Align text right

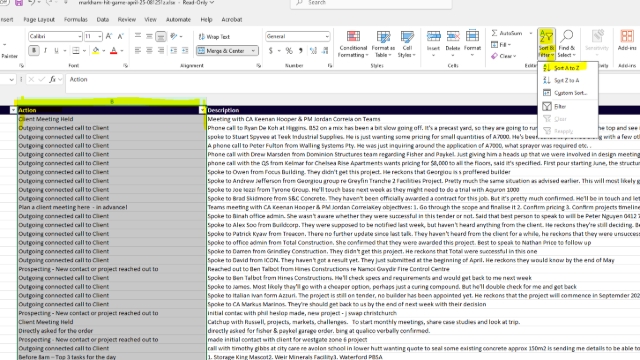(161, 51)
